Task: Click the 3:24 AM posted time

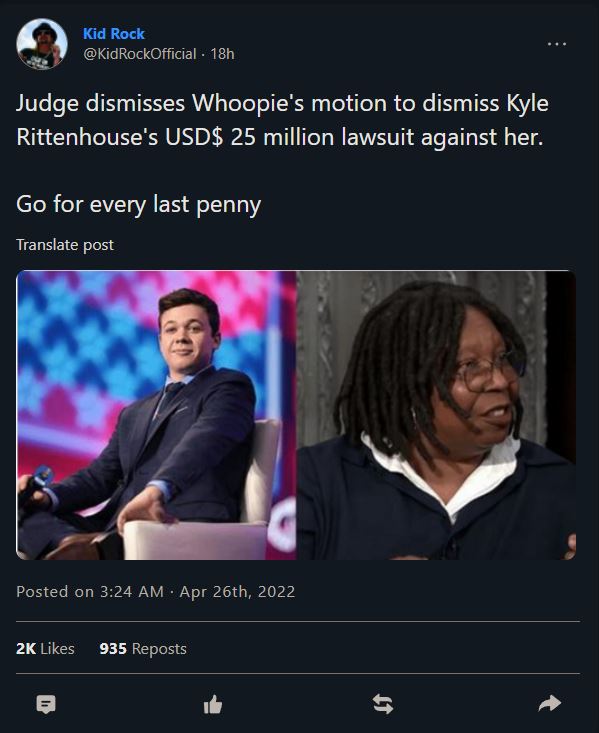Action: pos(132,592)
